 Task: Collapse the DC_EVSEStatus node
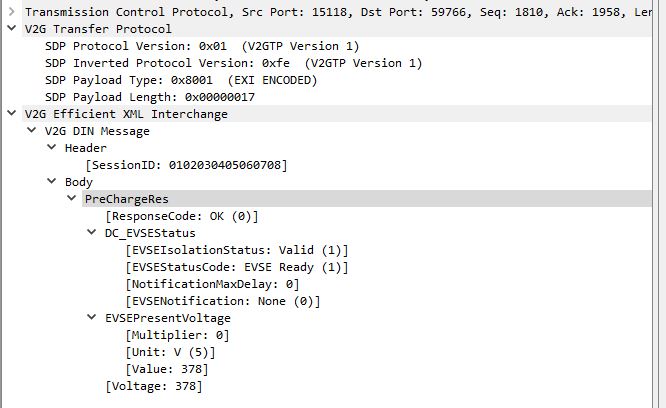click(x=91, y=233)
